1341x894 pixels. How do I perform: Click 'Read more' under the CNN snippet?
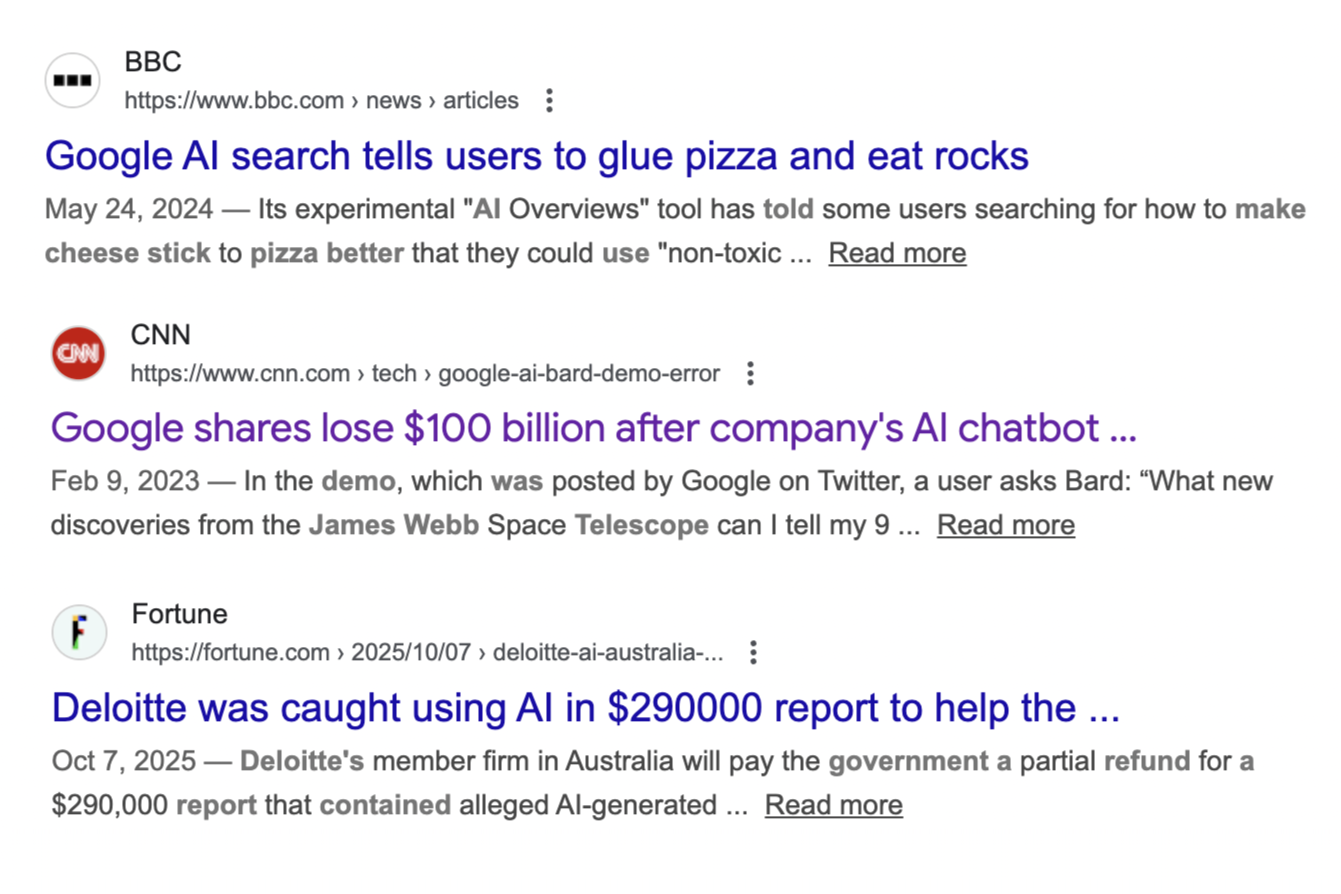tap(1006, 524)
